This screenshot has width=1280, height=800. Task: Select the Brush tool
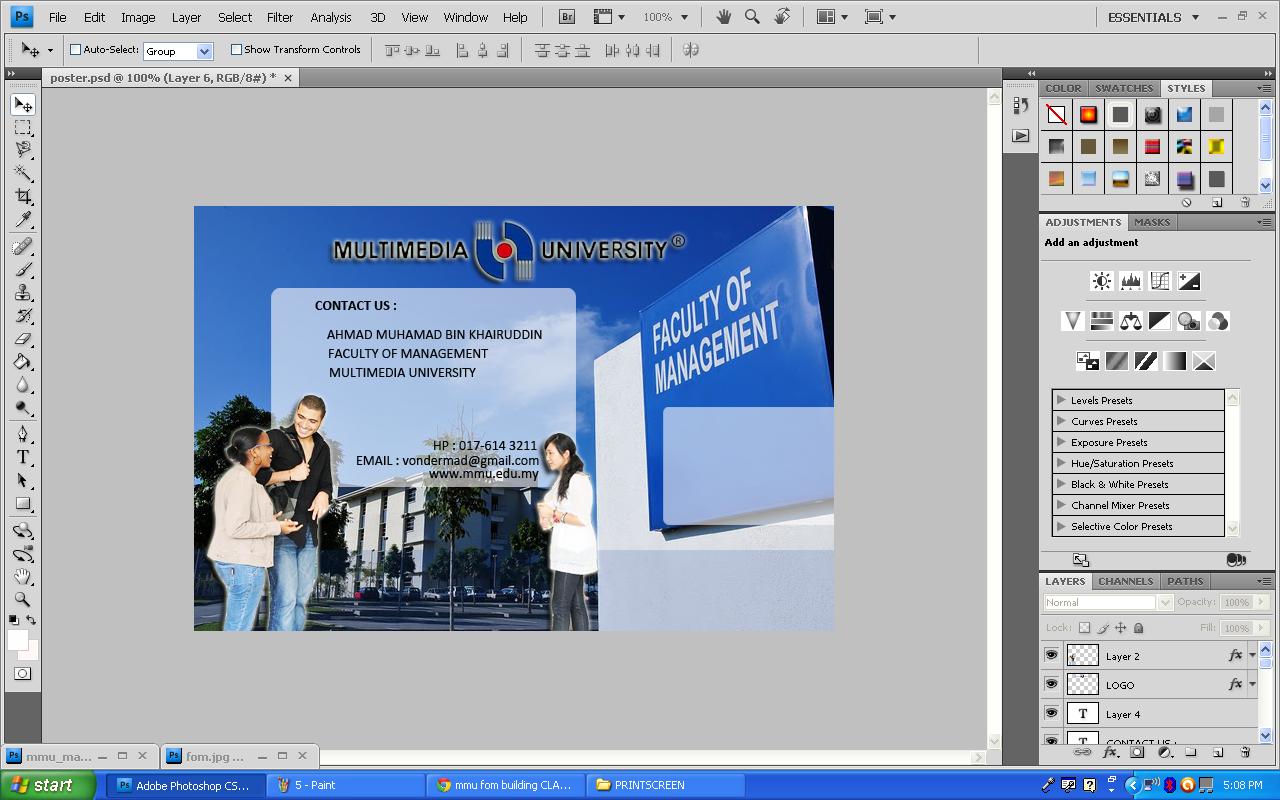point(23,270)
